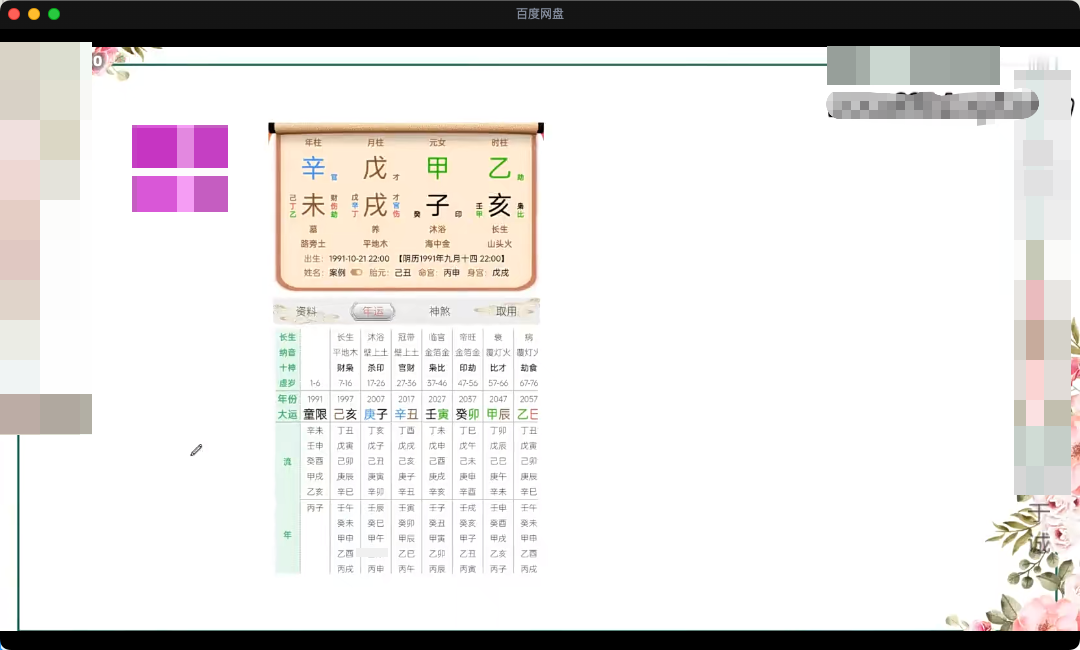
Task: Select the 年运 tab
Action: coord(372,311)
